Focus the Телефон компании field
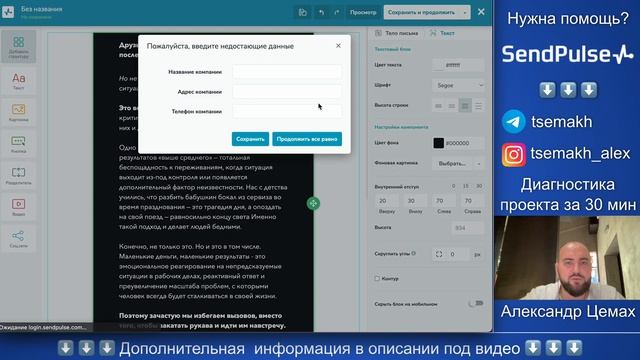The width and height of the screenshot is (640, 360). (287, 111)
